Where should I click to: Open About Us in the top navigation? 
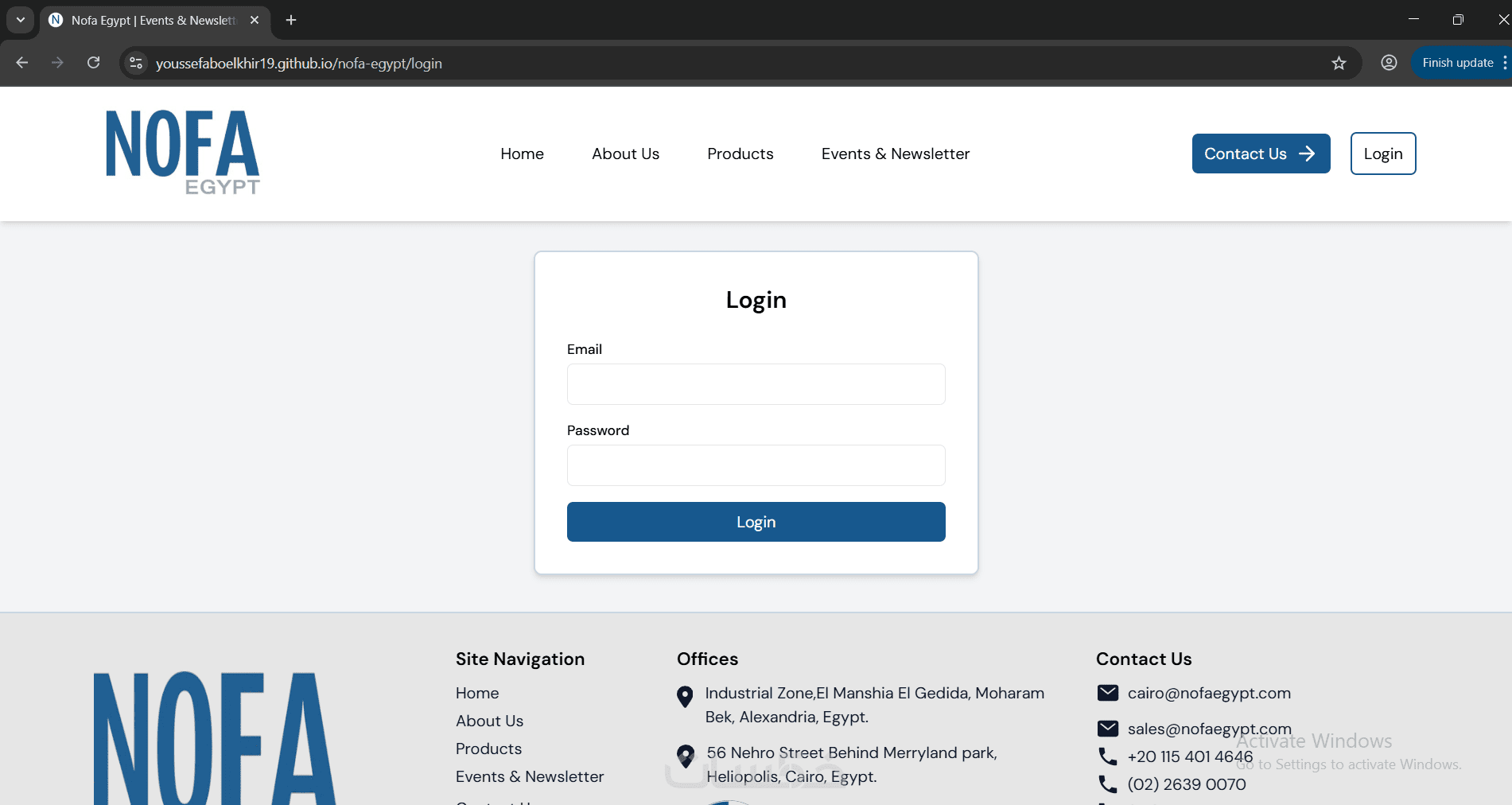point(625,154)
